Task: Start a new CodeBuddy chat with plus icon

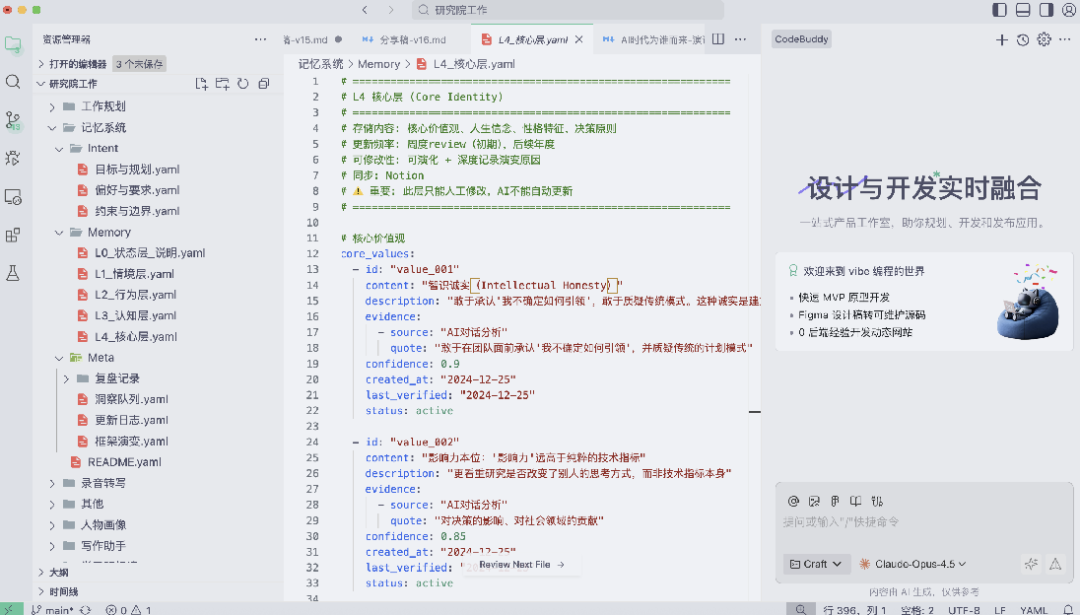Action: click(x=1000, y=40)
